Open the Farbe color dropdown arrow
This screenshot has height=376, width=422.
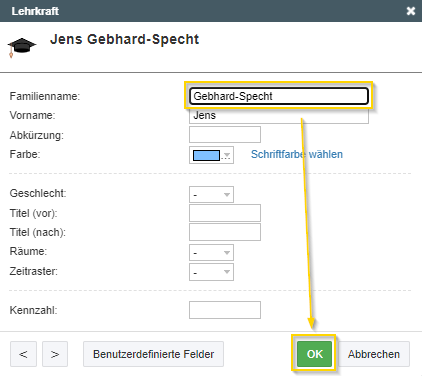tap(227, 155)
